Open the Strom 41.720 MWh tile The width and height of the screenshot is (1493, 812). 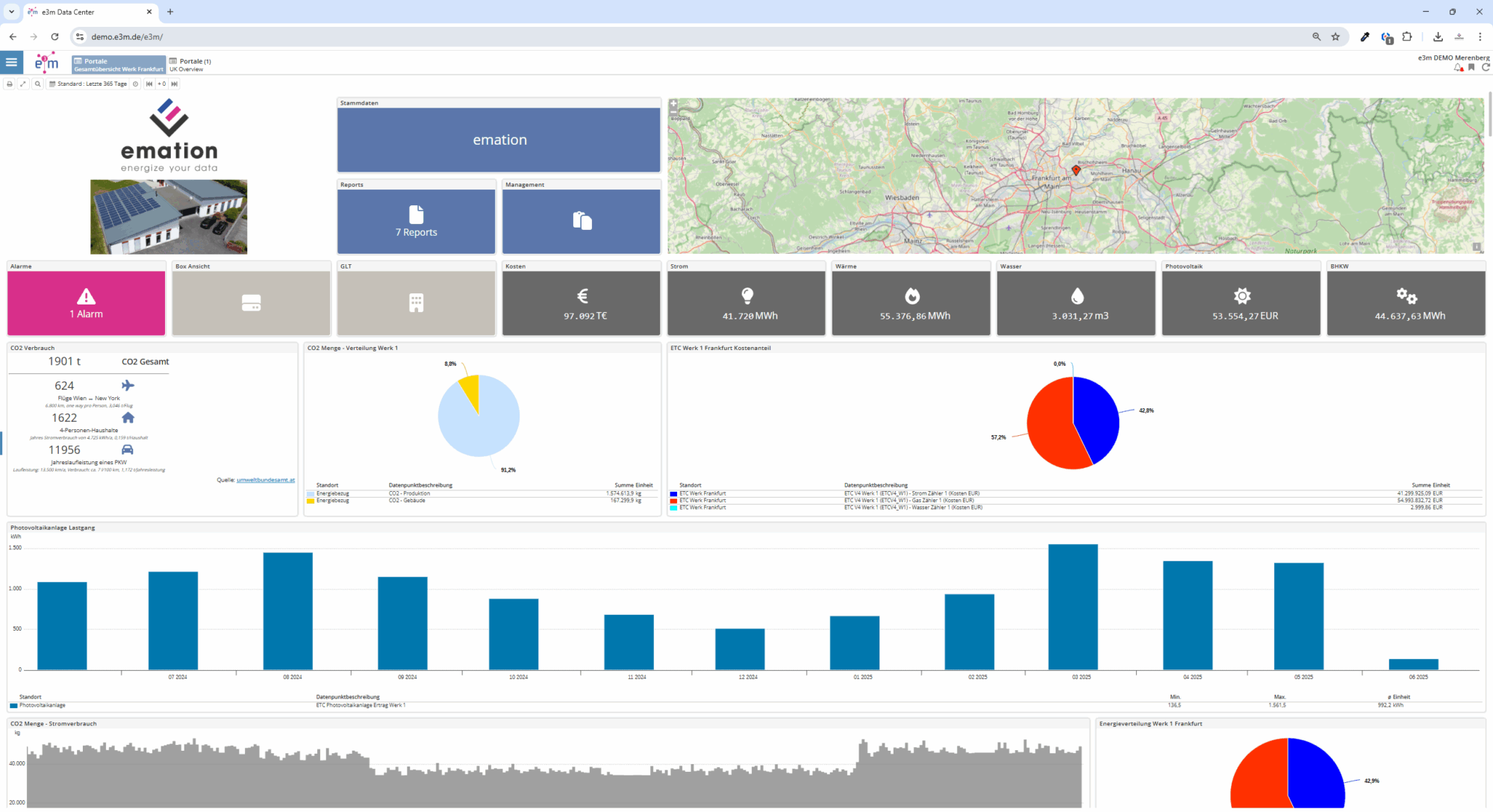[x=746, y=303]
